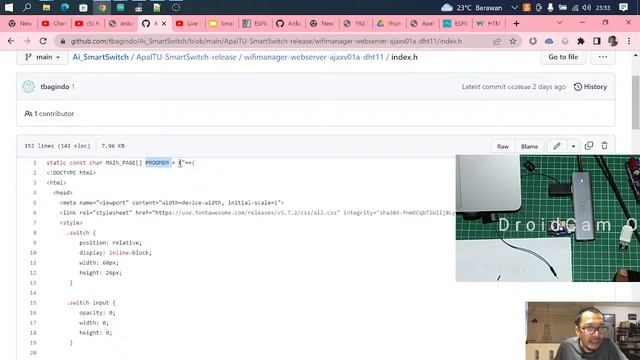Open the 'main' branch dropdown
The image size is (640, 360).
coord(42,57)
